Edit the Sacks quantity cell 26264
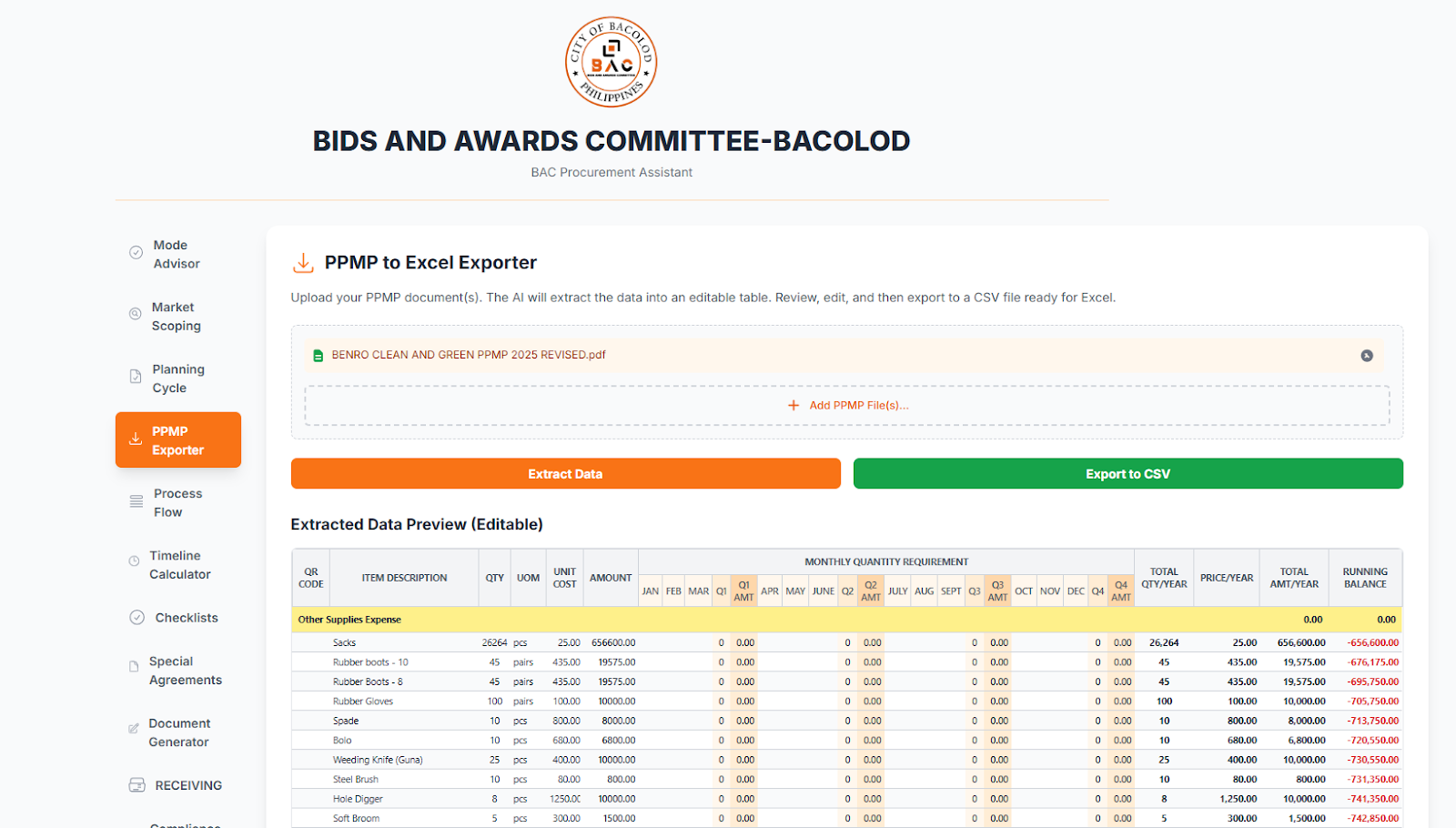Image resolution: width=1456 pixels, height=828 pixels. click(x=494, y=642)
